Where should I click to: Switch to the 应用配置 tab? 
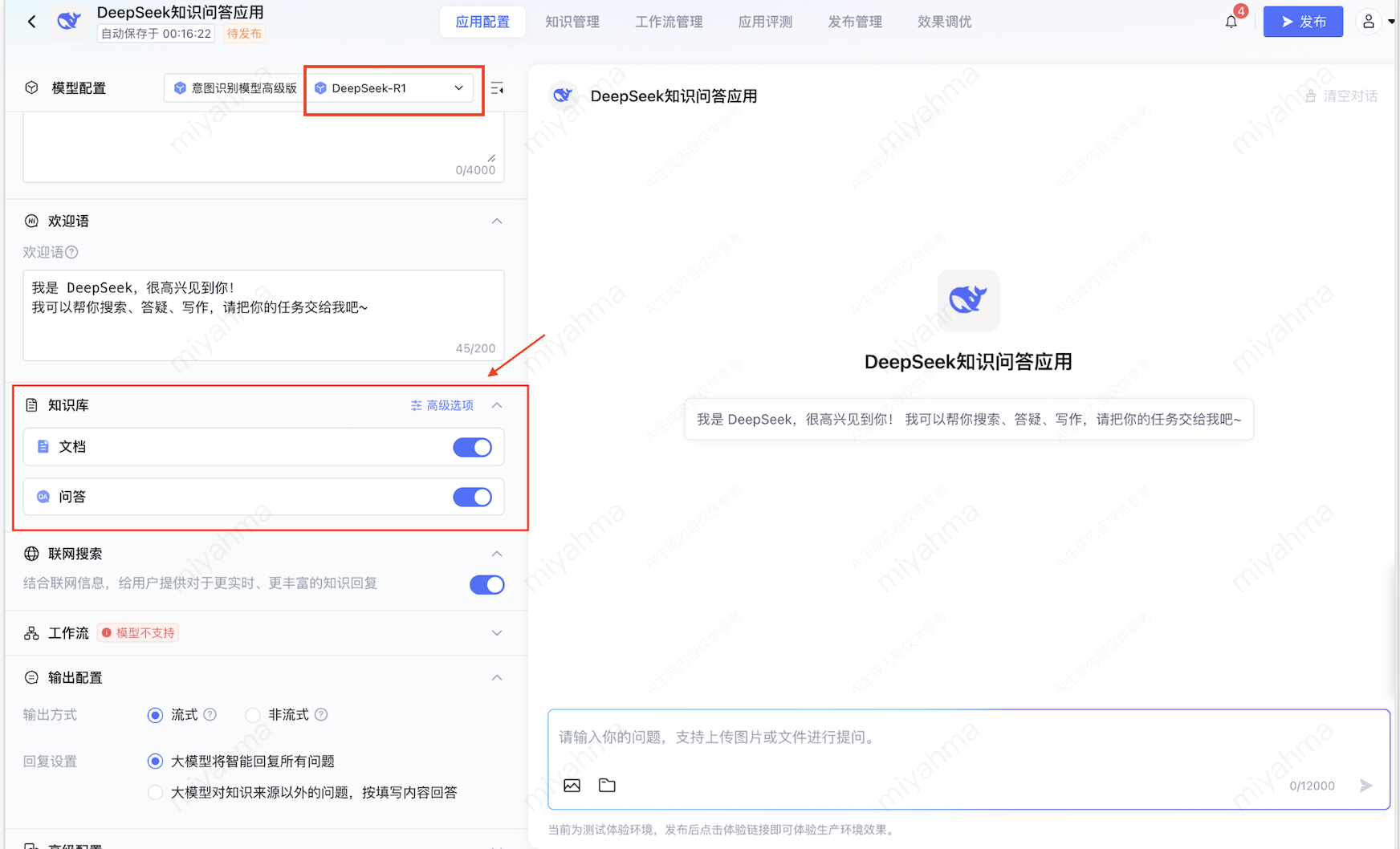[x=482, y=22]
